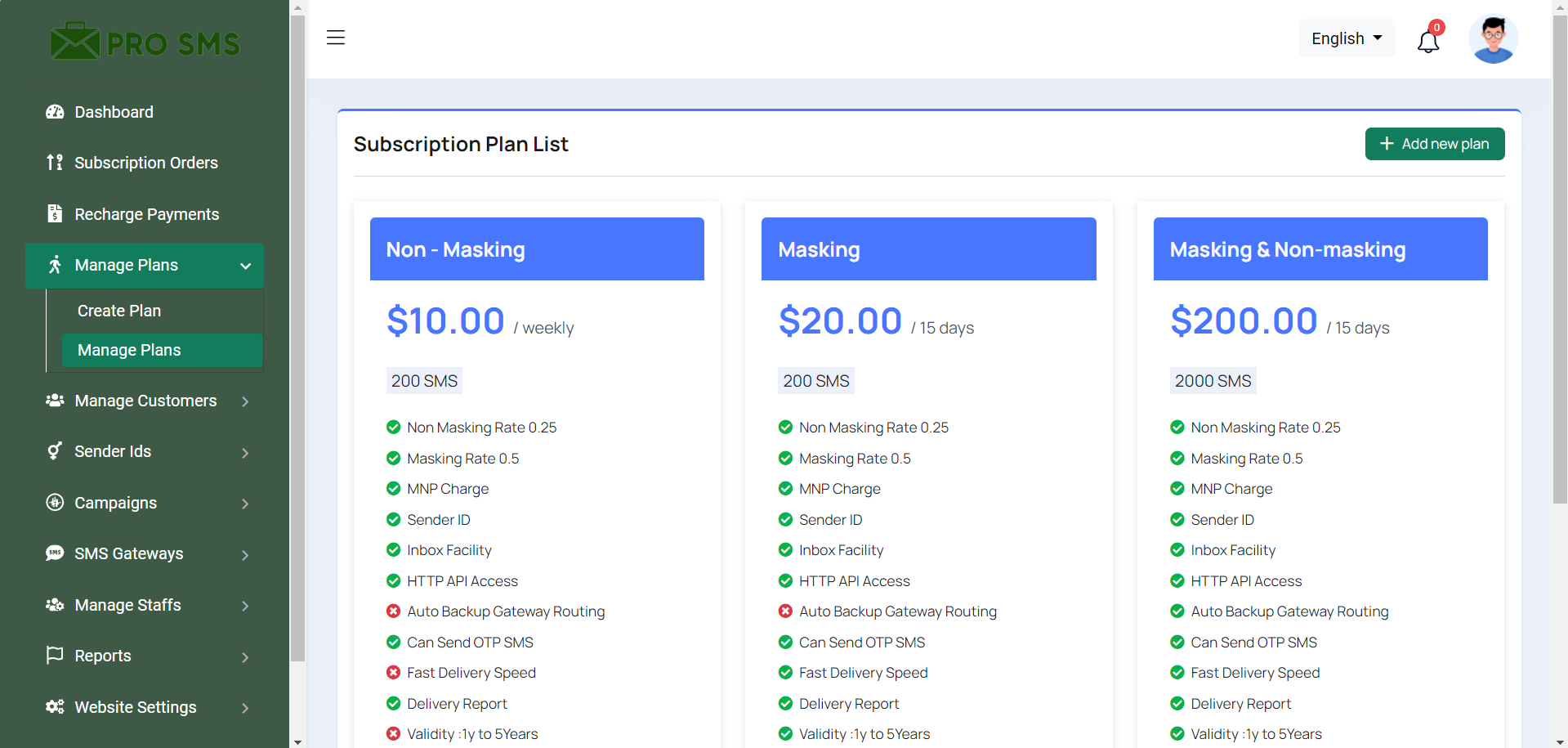Click Masking plan's Auto Backup Gateway cross
The width and height of the screenshot is (1568, 748).
(785, 611)
